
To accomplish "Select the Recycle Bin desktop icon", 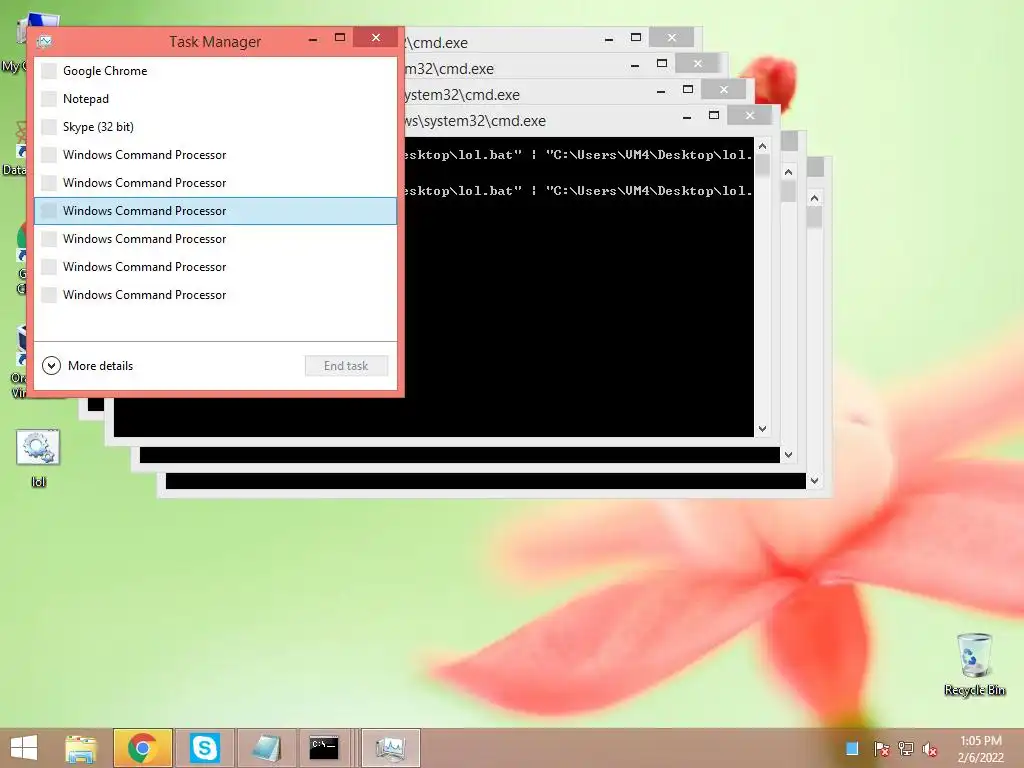I will [x=974, y=665].
